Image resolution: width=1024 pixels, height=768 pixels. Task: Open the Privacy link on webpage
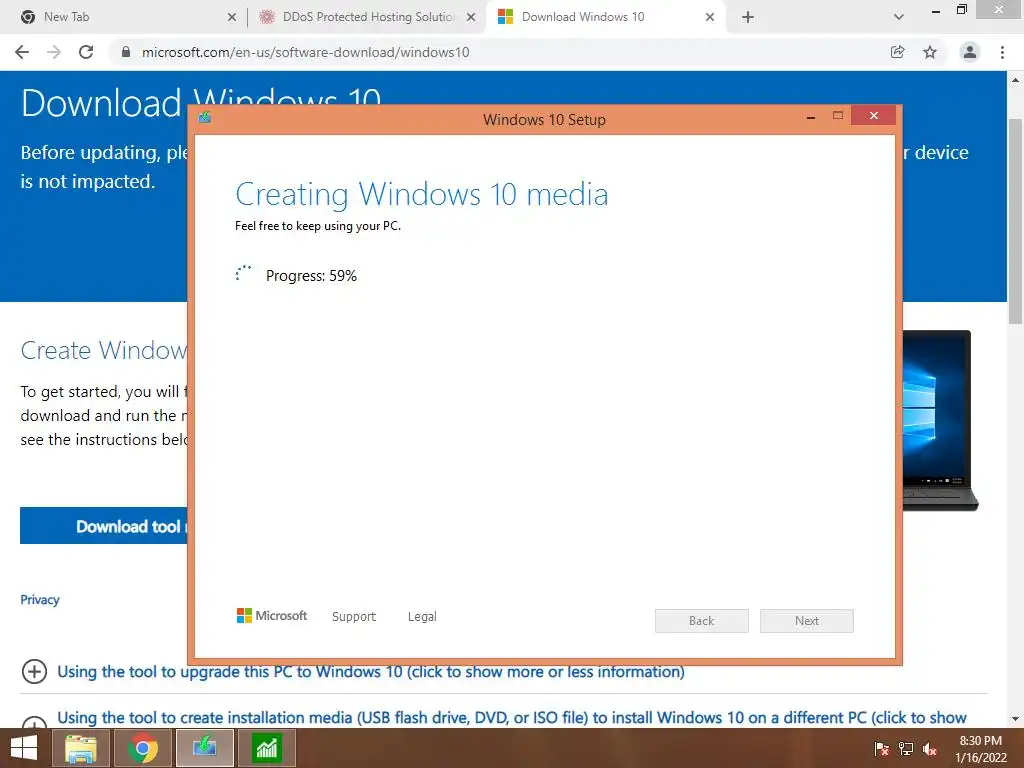[40, 600]
